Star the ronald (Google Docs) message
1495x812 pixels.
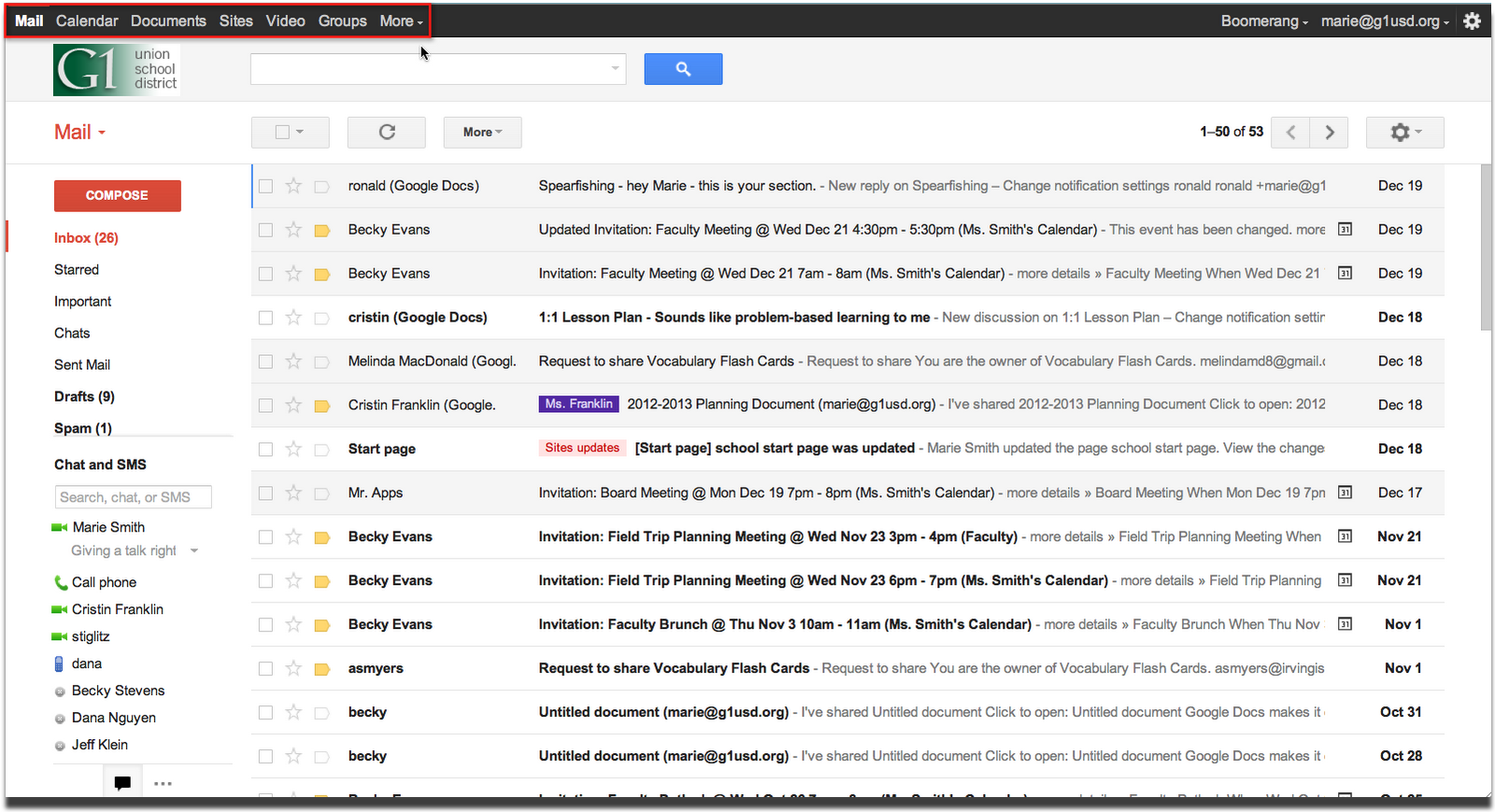pyautogui.click(x=293, y=186)
